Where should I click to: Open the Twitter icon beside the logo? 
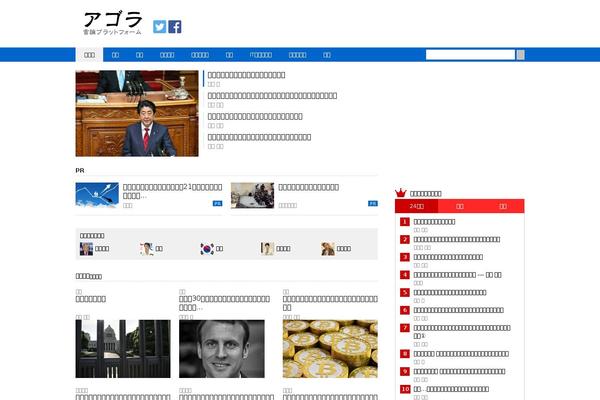click(160, 27)
